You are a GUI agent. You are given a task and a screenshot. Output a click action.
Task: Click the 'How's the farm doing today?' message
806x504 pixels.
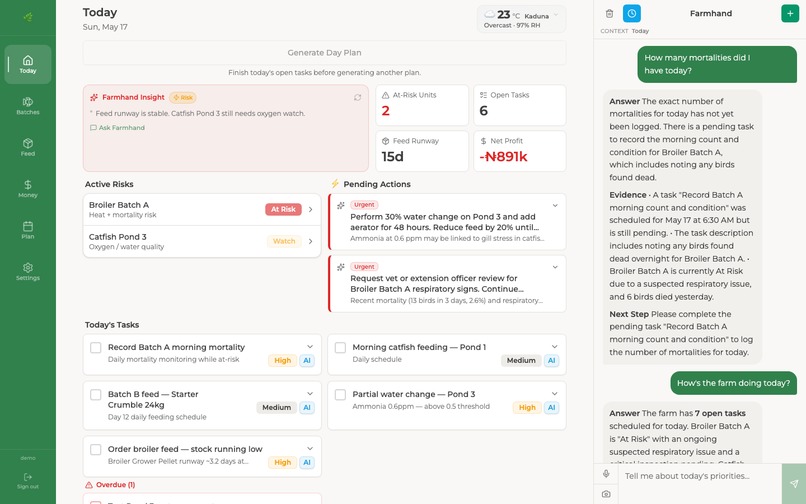(734, 383)
